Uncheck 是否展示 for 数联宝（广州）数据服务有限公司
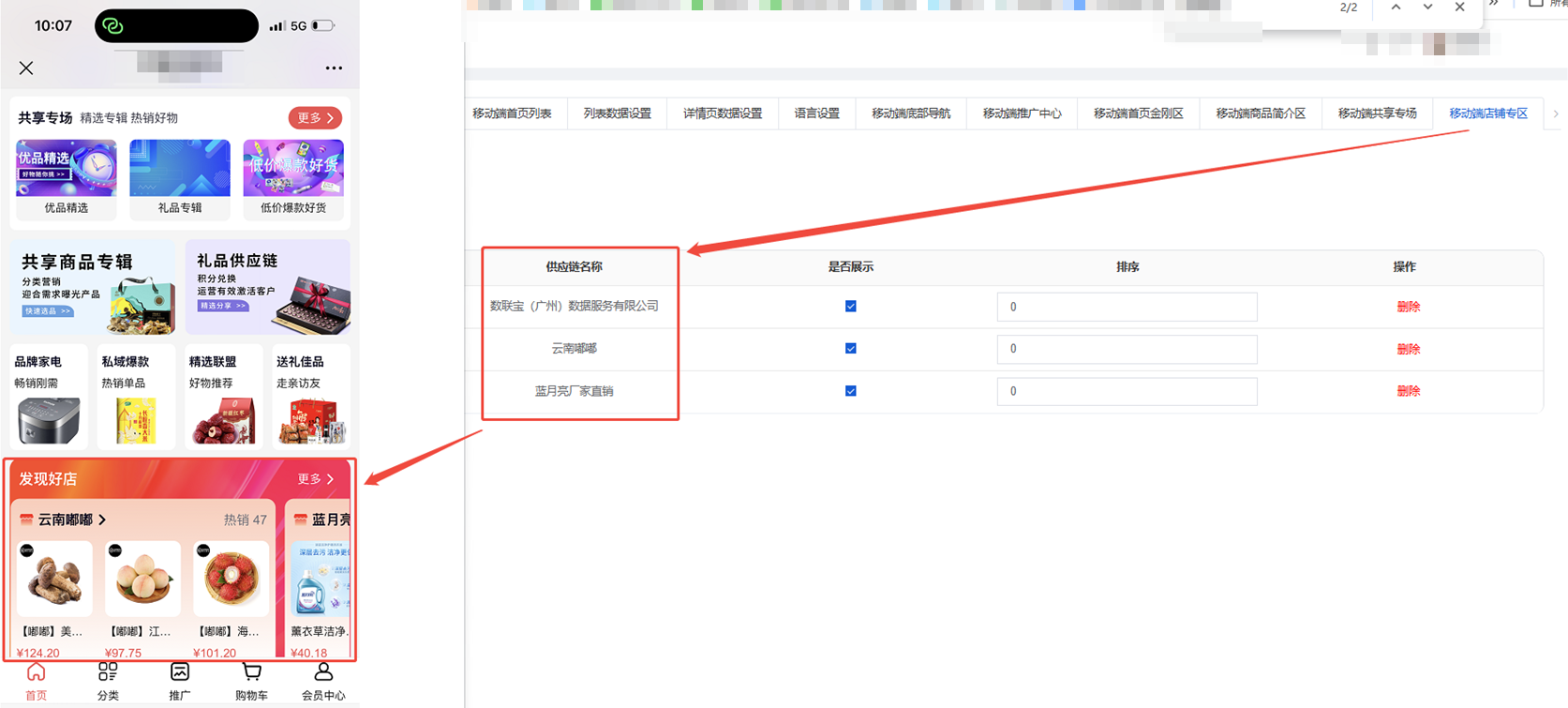 pyautogui.click(x=850, y=307)
